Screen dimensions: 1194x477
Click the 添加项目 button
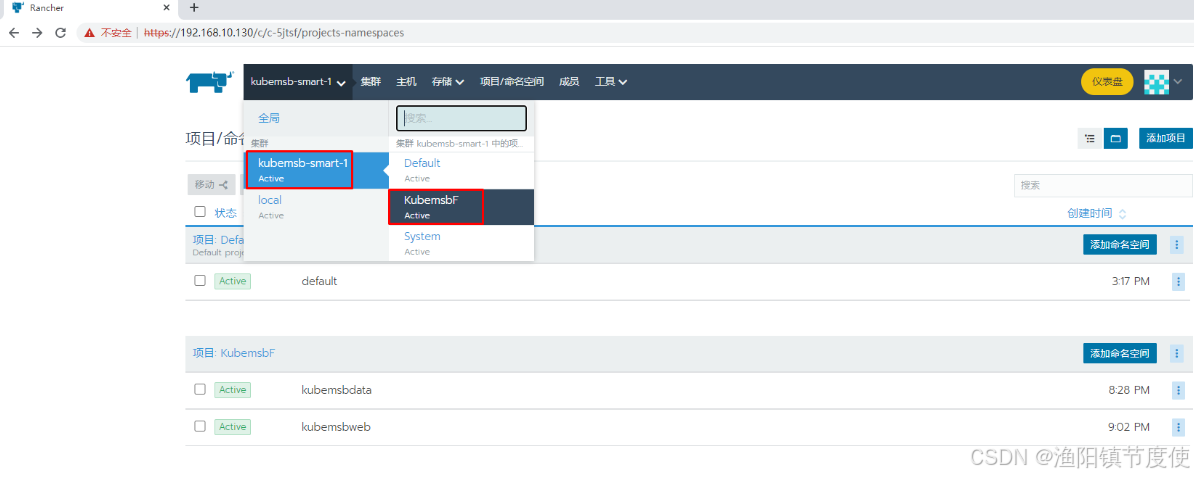click(x=1165, y=139)
